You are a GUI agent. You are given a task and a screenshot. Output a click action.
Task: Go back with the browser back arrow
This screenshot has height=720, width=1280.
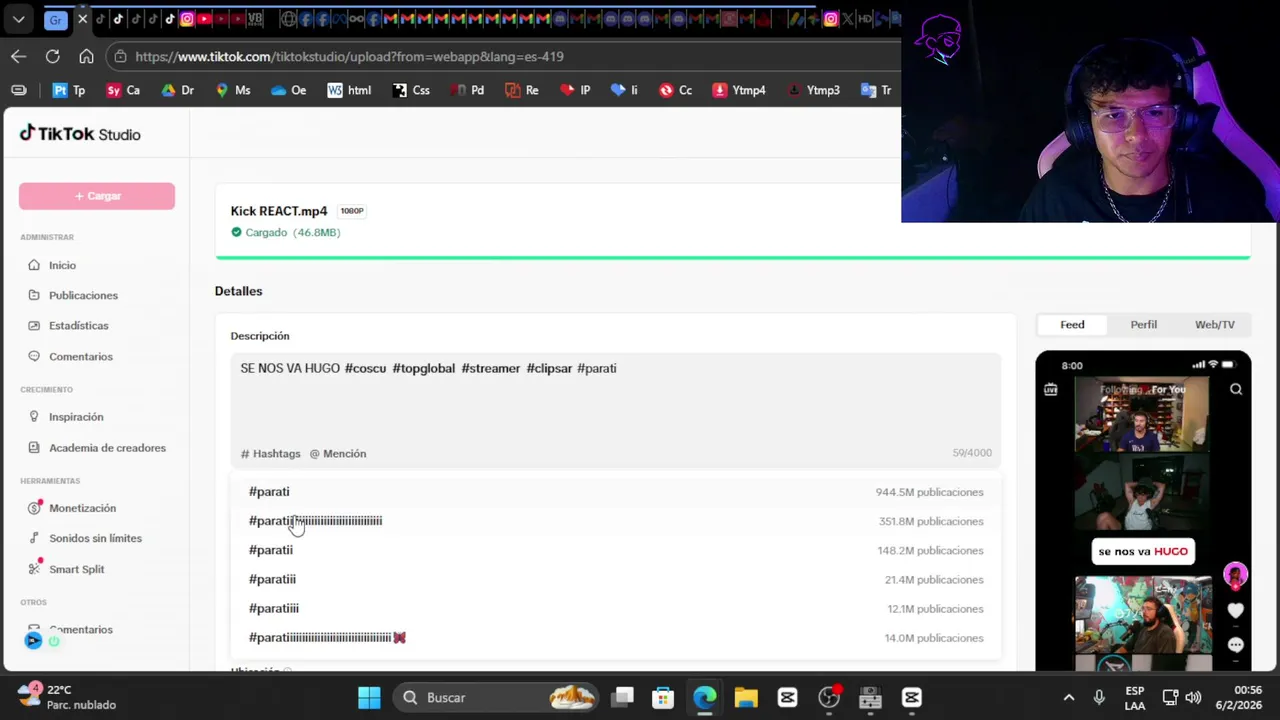coord(18,57)
